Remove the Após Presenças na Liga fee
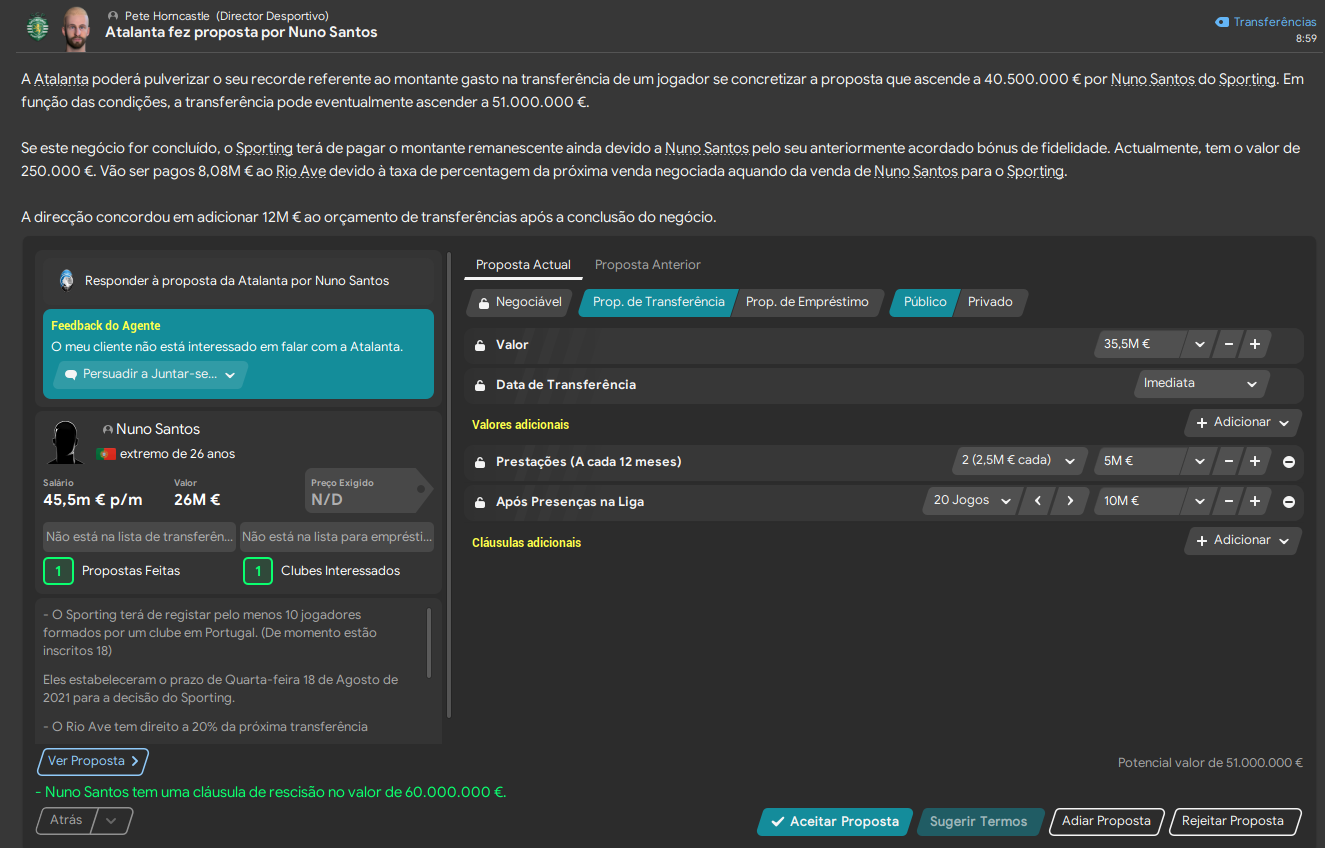The width and height of the screenshot is (1325, 848). [x=1289, y=502]
